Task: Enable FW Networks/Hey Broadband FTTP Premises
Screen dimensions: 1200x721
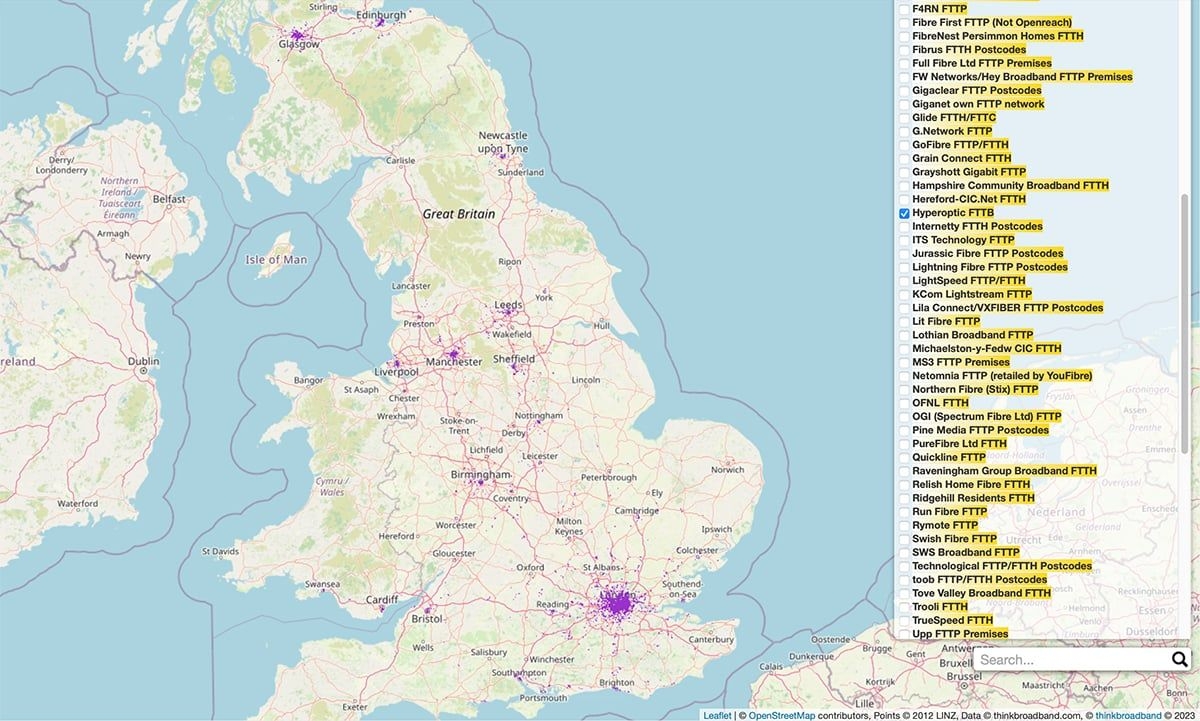Action: click(x=904, y=77)
